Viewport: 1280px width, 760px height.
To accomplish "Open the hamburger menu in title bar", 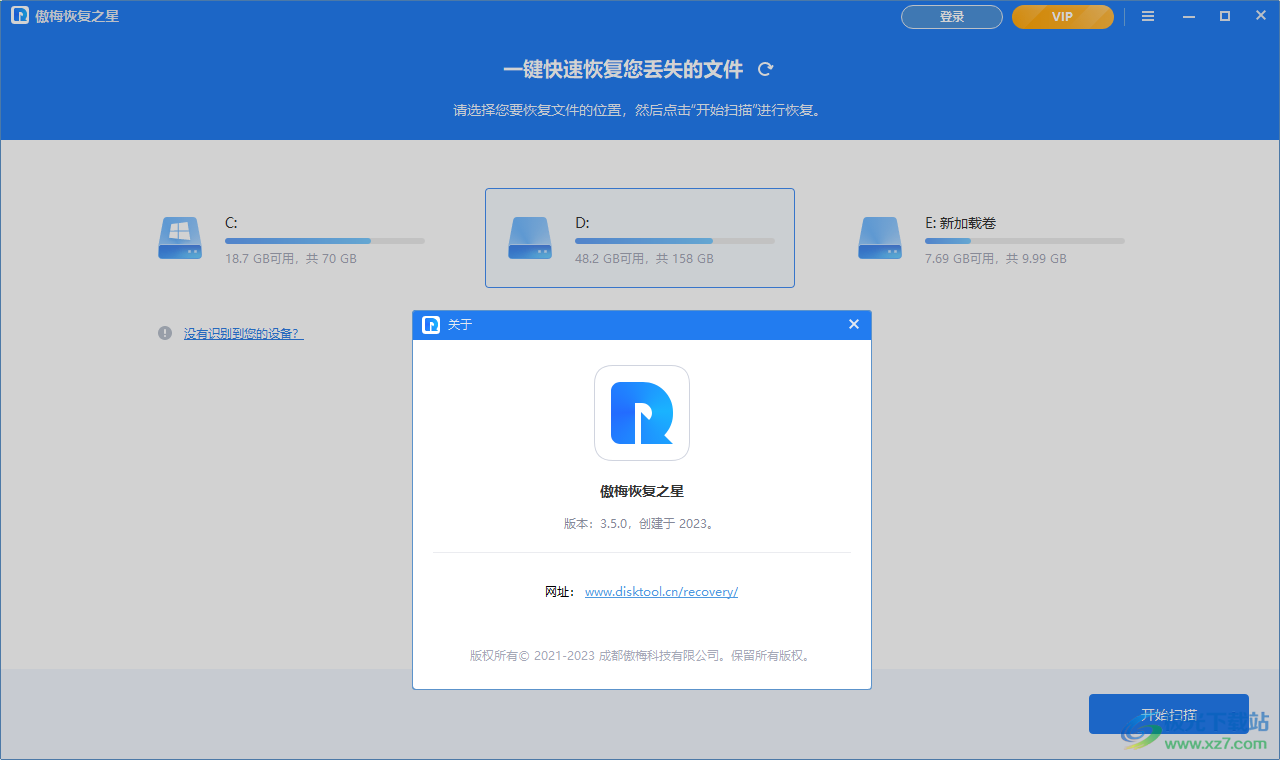I will tap(1148, 16).
